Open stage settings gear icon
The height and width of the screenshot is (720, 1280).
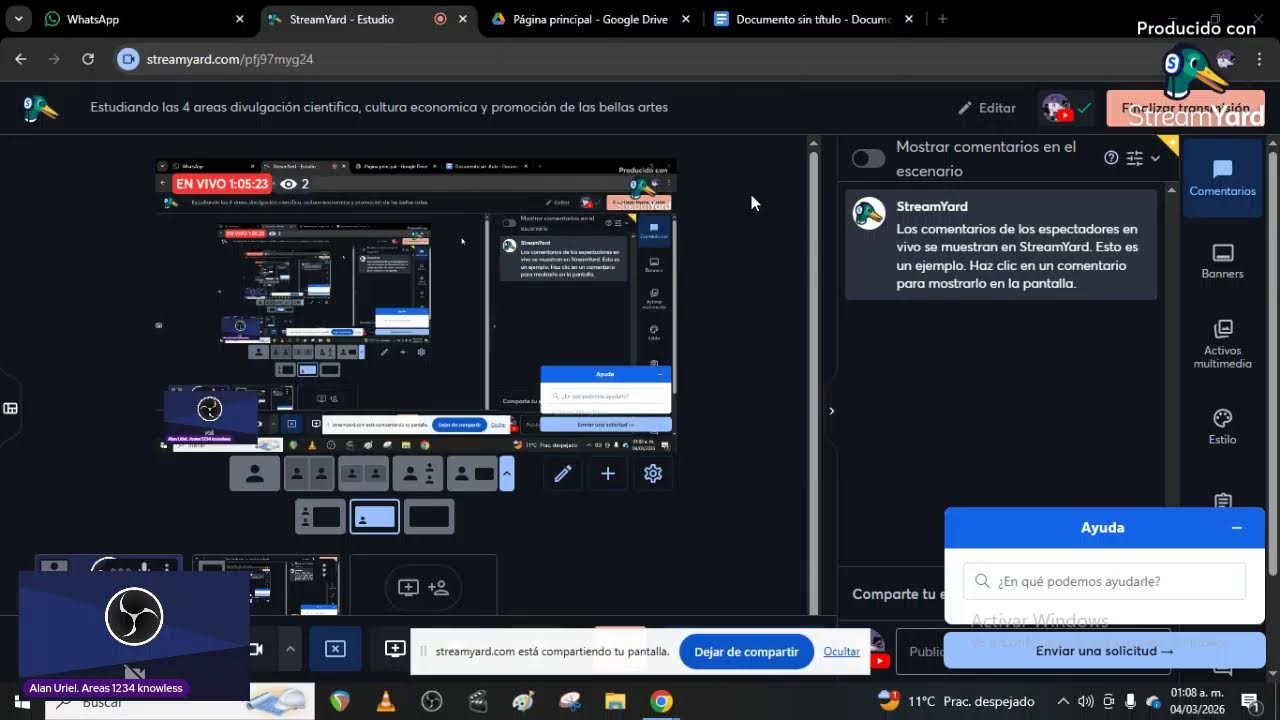coord(653,474)
